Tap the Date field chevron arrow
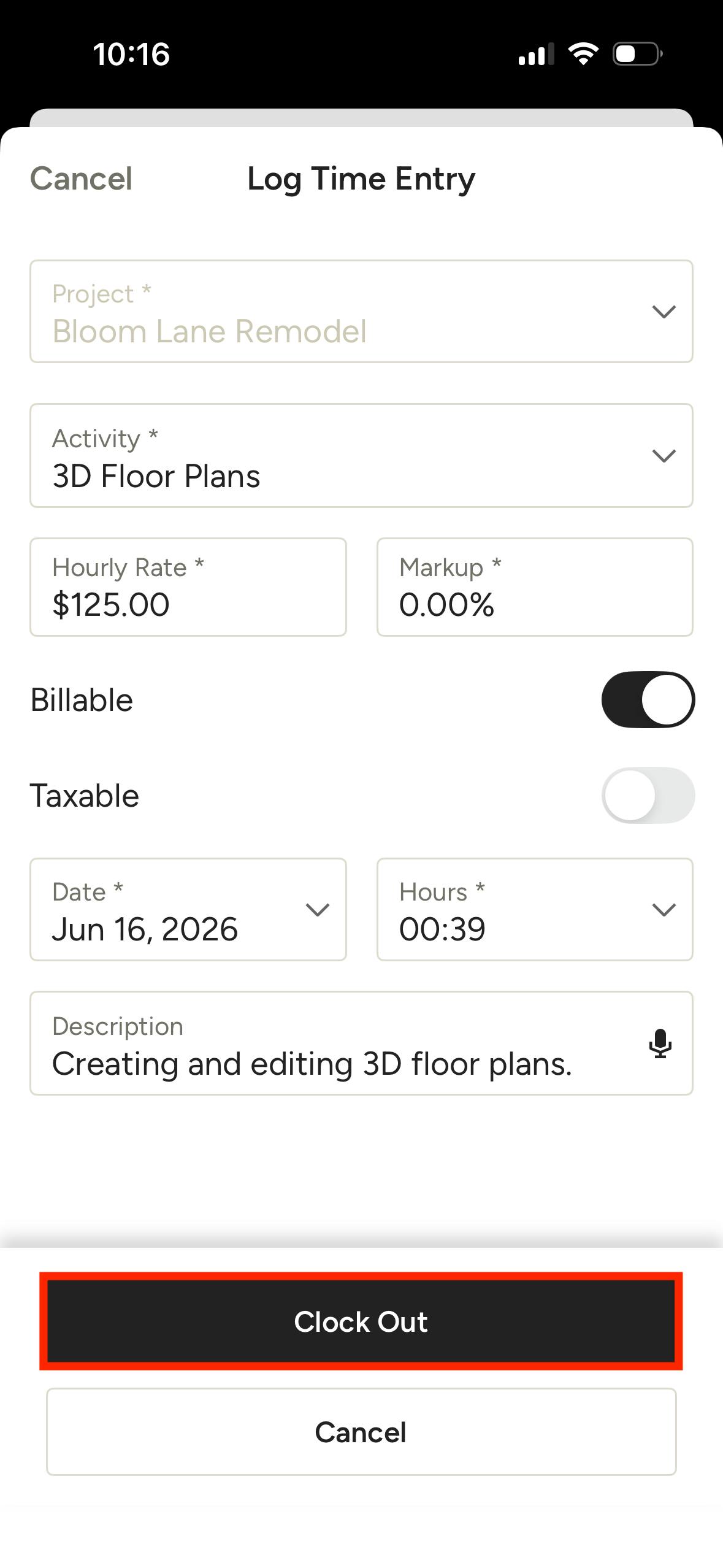The image size is (723, 1568). point(318,910)
